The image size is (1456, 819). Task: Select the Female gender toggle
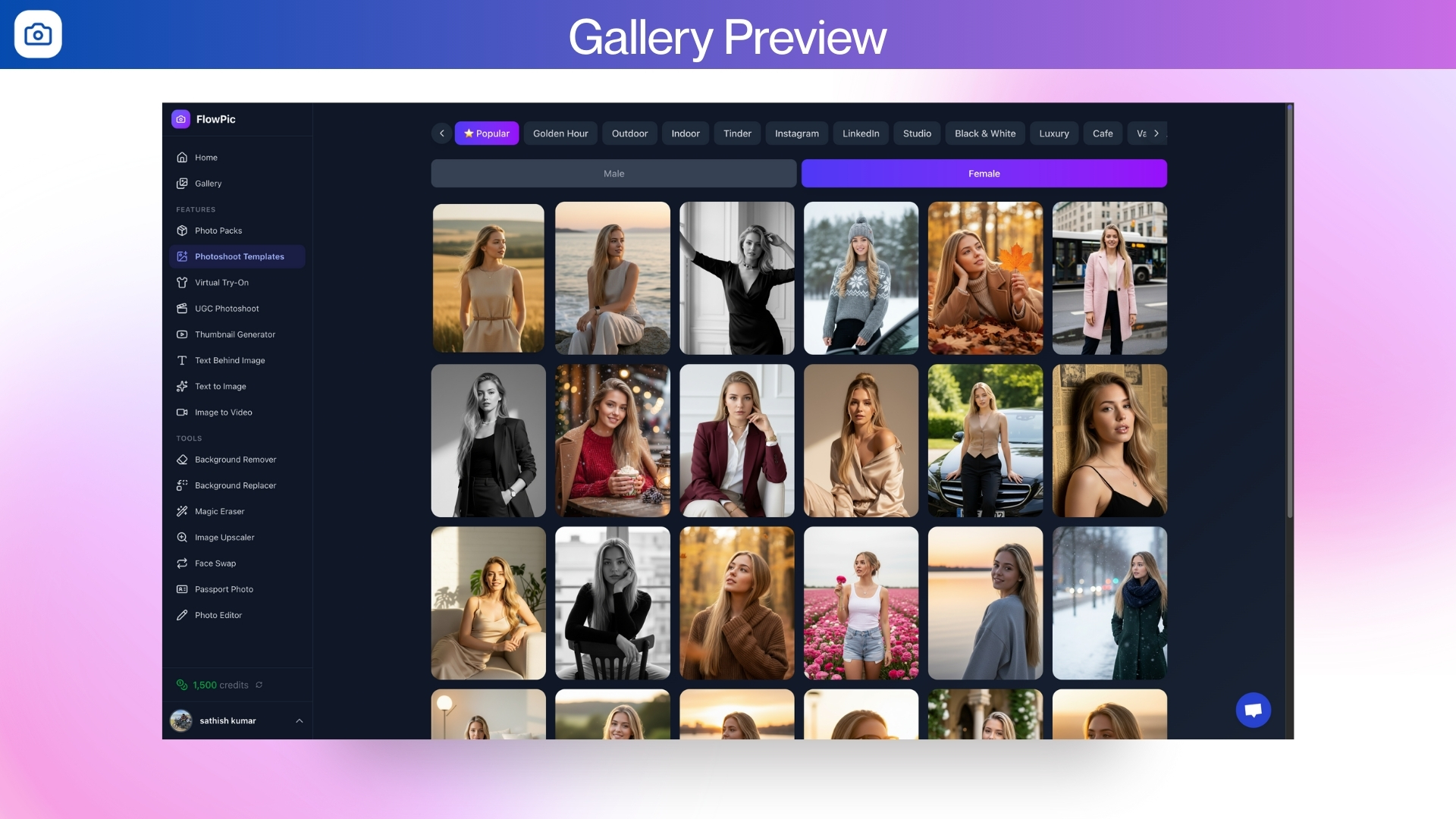tap(984, 174)
